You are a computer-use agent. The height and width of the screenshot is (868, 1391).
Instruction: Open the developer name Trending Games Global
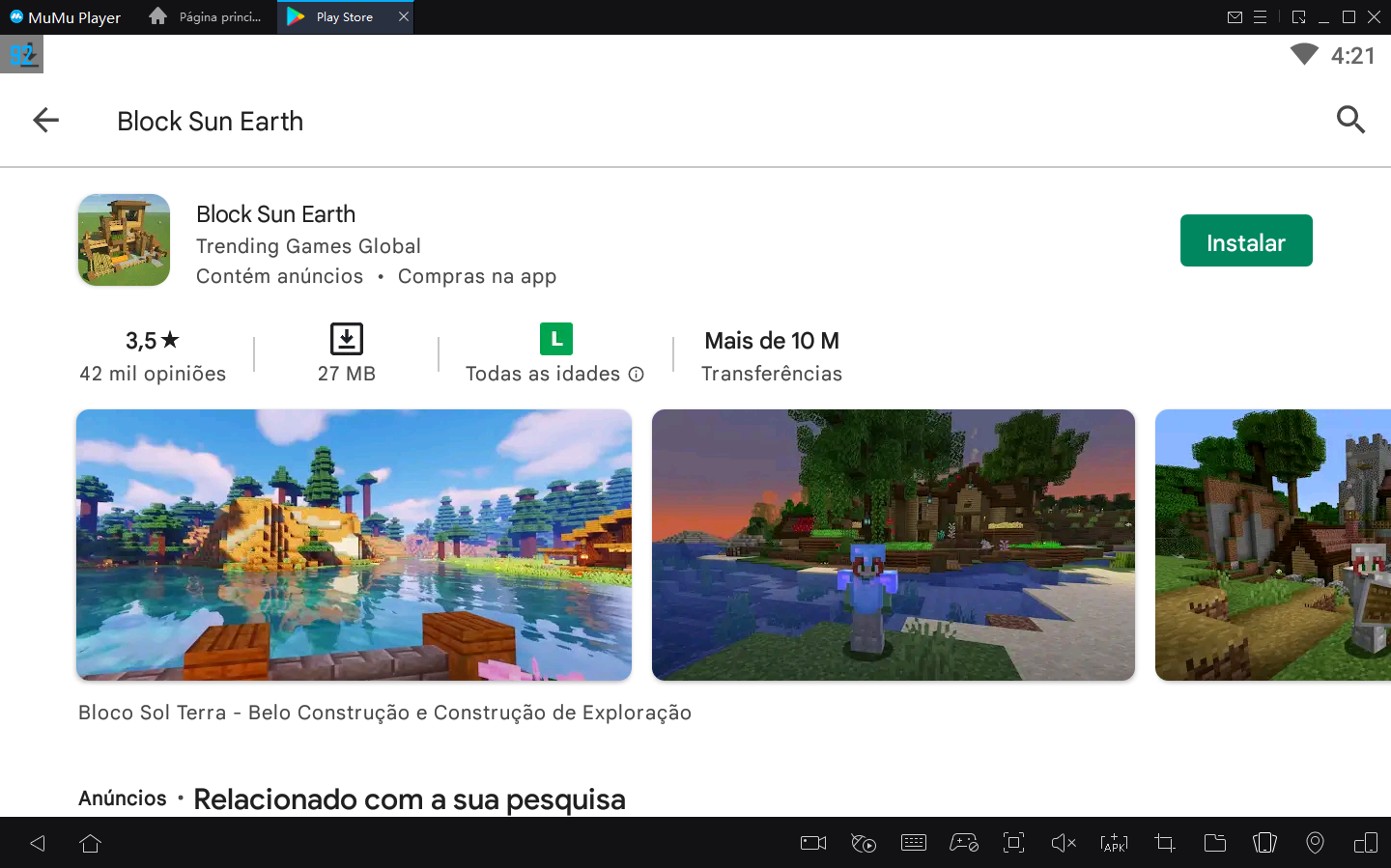(308, 246)
